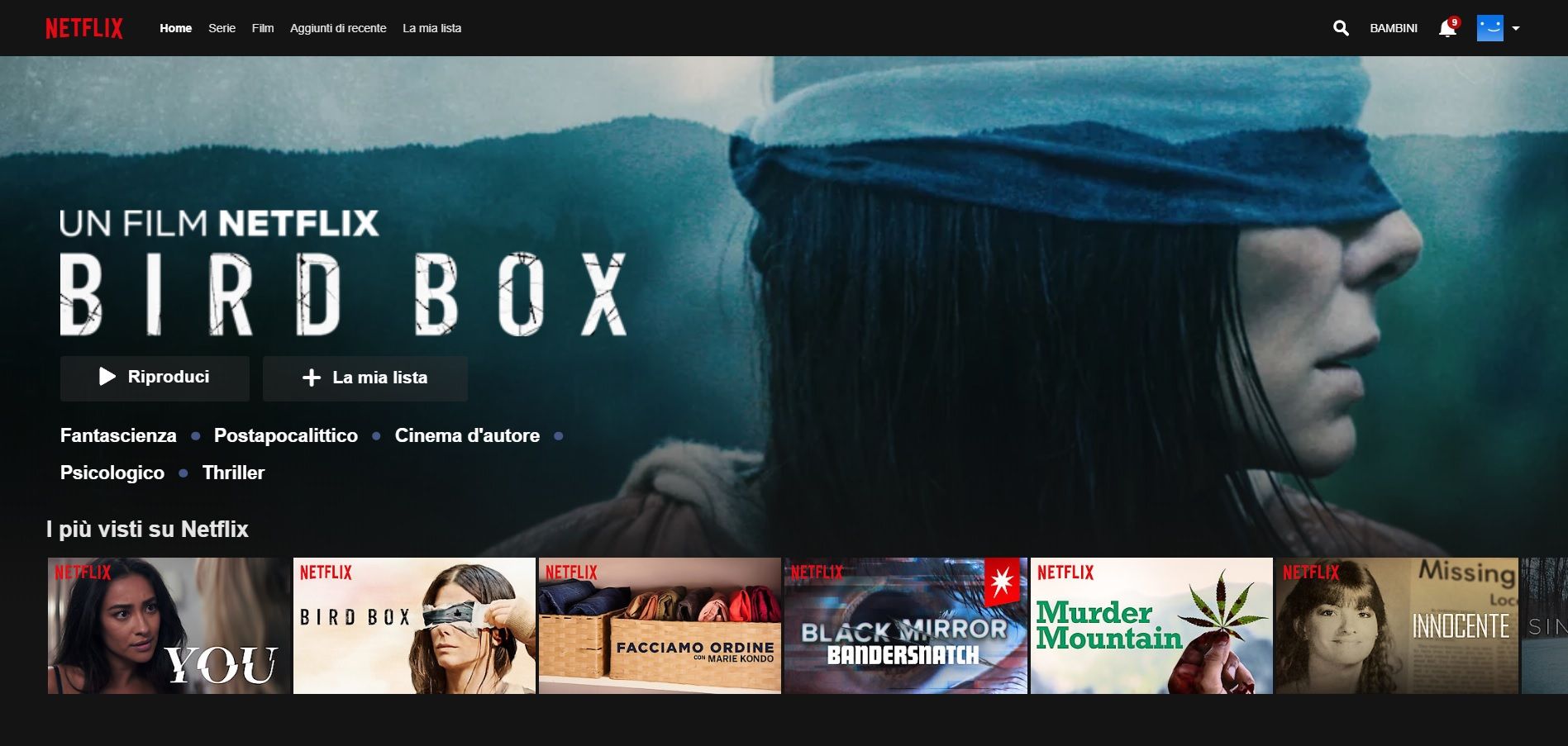1568x746 pixels.
Task: Click the I più visti su Netflix heading
Action: (x=147, y=529)
